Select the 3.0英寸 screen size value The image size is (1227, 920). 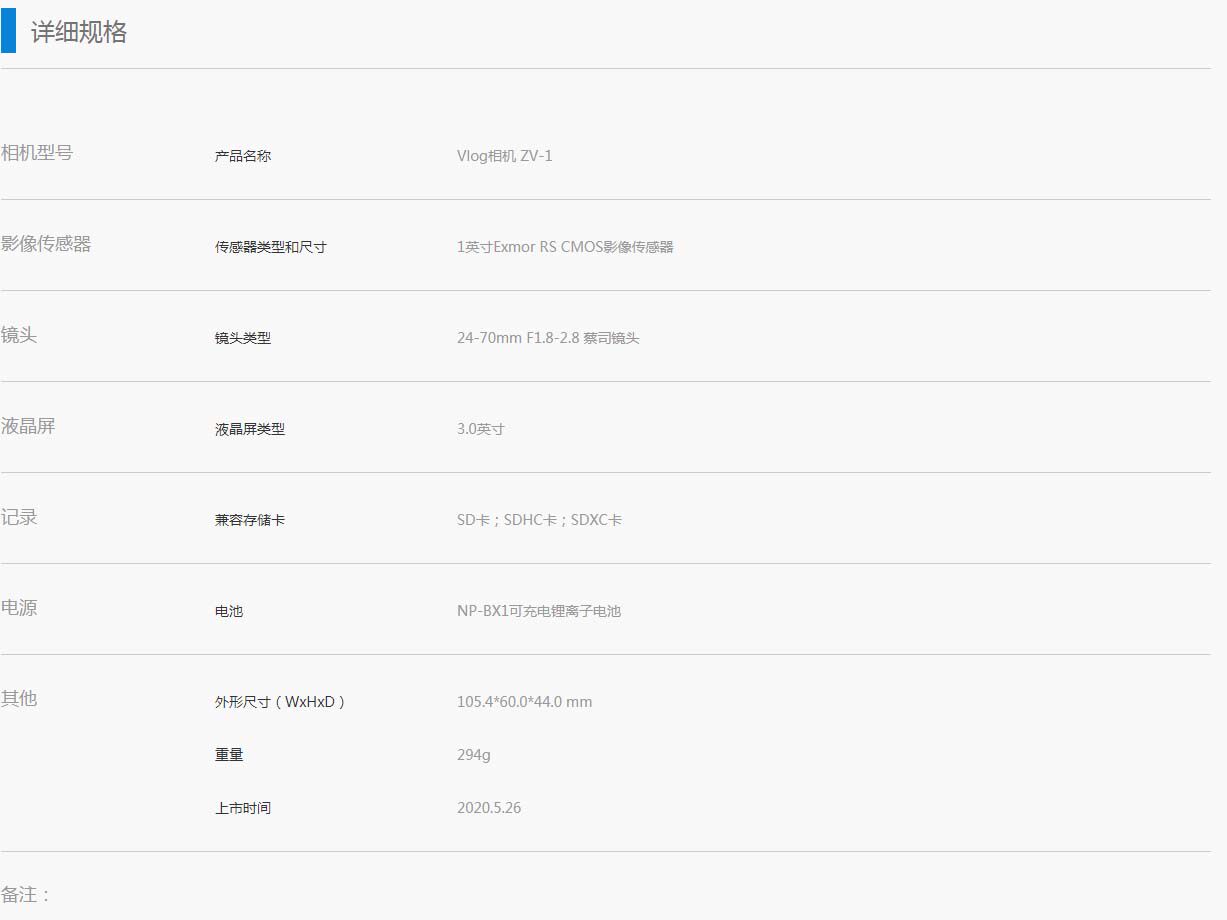tap(481, 429)
